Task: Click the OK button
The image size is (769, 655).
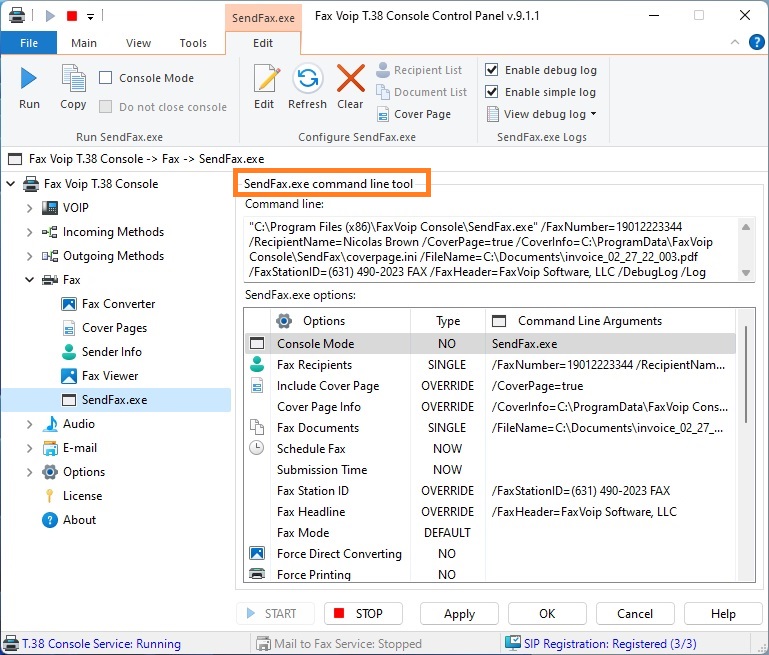Action: click(547, 614)
